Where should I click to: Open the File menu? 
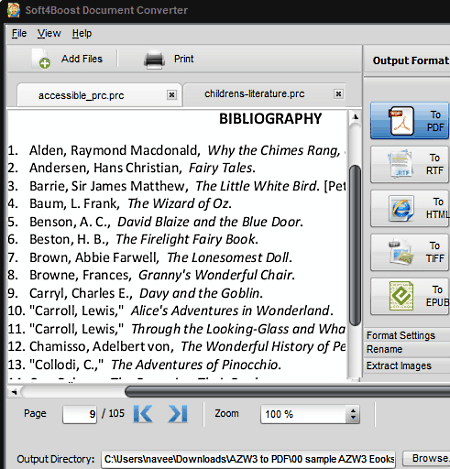click(x=19, y=33)
